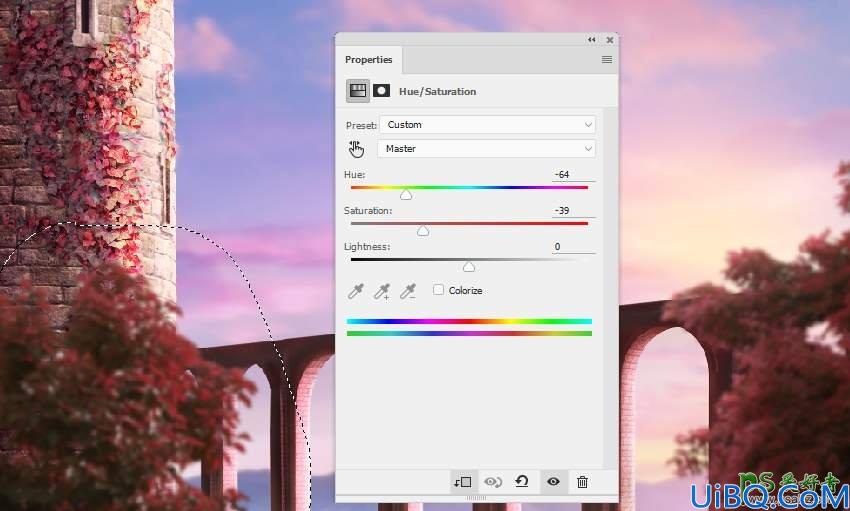
Task: Select the Eyedropper tool
Action: tap(356, 291)
